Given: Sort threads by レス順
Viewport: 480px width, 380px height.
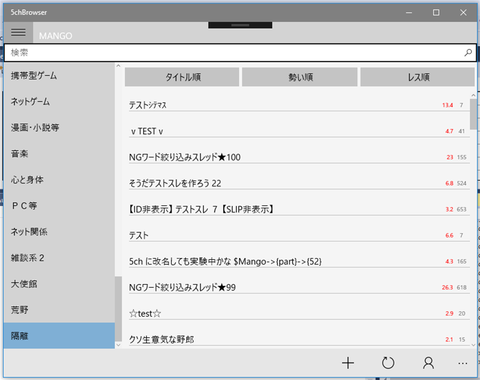Looking at the screenshot, I should click(x=418, y=77).
